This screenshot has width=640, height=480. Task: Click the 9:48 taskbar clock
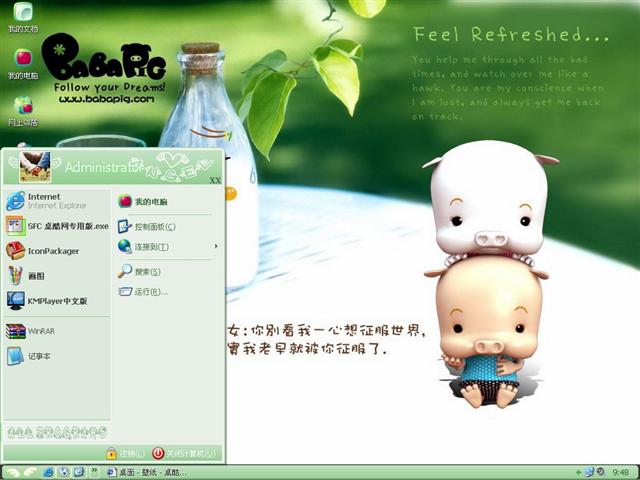621,473
